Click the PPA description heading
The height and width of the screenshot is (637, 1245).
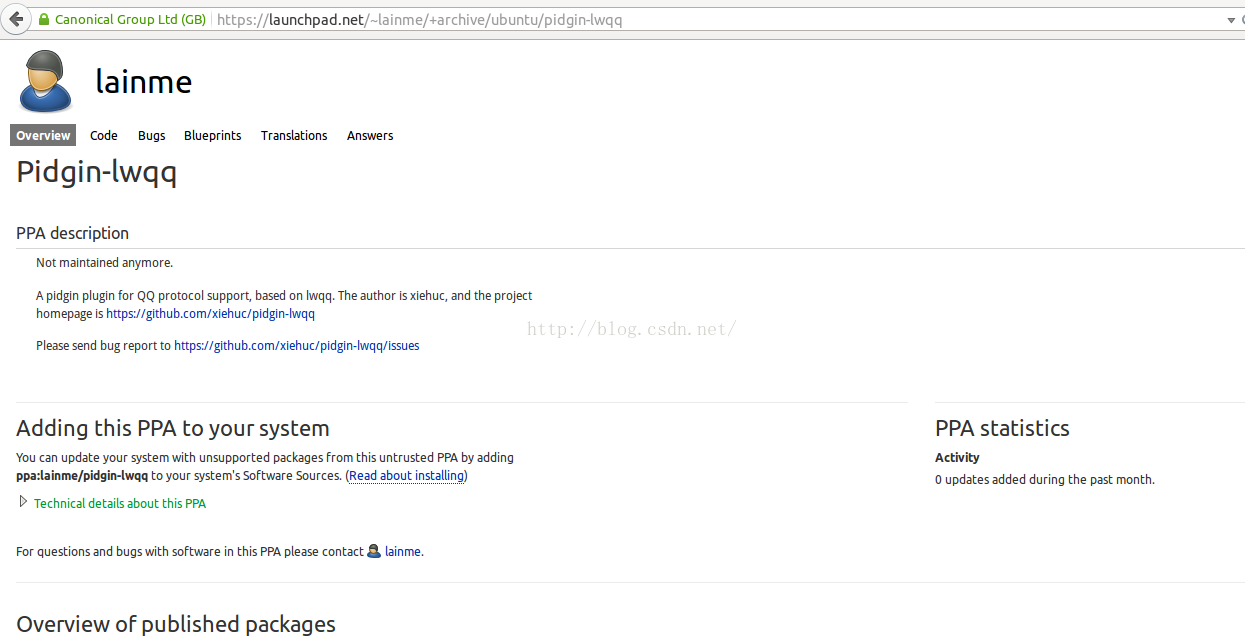[x=73, y=233]
